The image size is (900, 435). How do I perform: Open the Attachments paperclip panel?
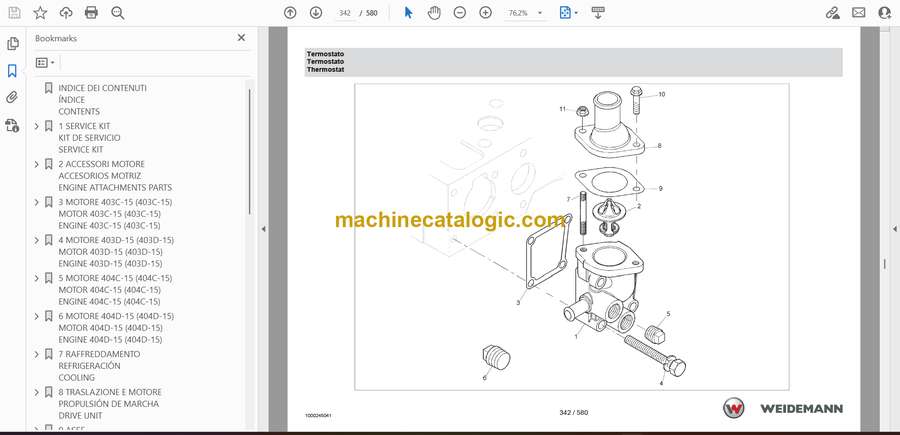[x=12, y=98]
